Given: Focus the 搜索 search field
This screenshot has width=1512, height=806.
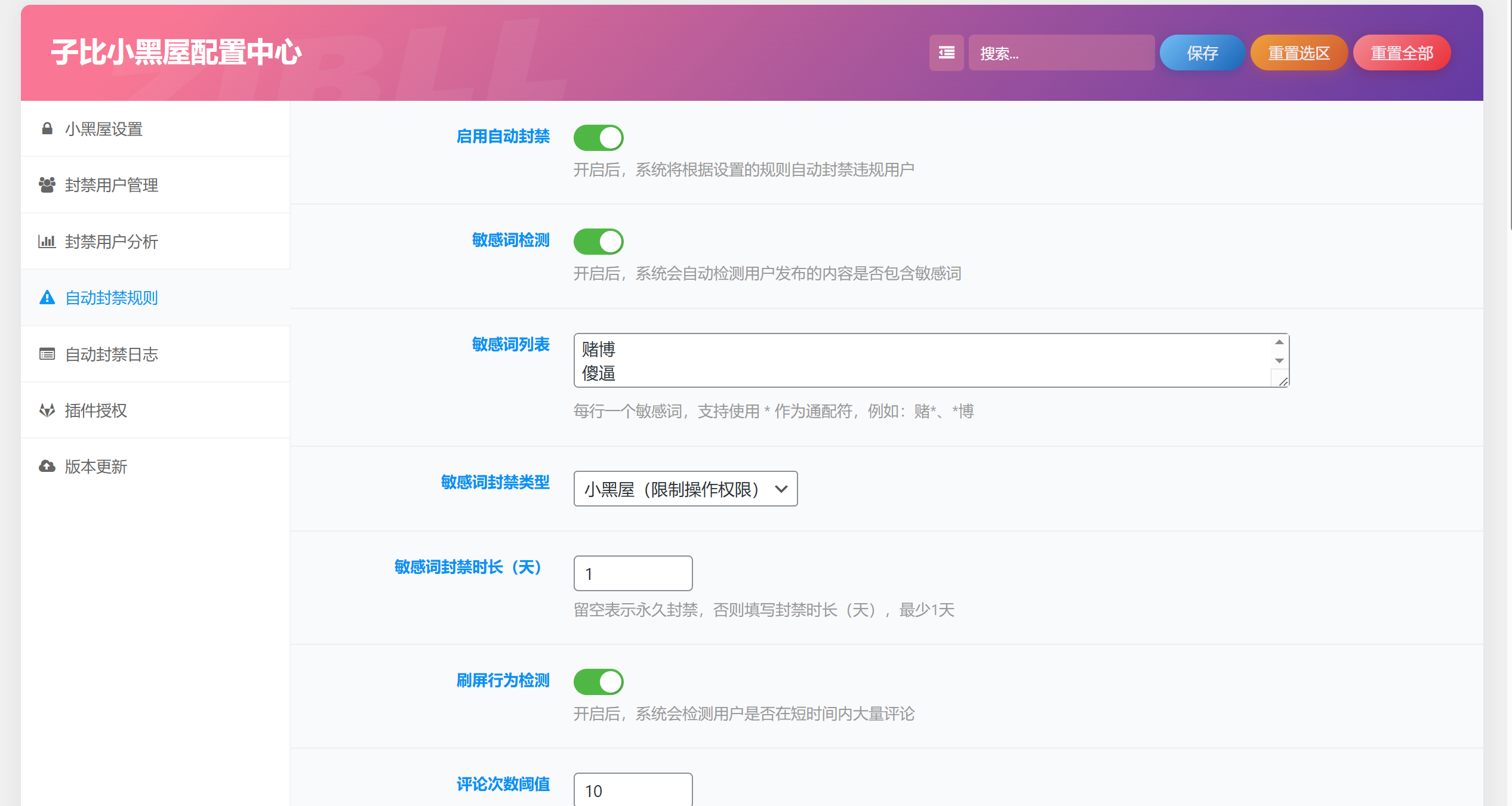Looking at the screenshot, I should tap(1061, 53).
